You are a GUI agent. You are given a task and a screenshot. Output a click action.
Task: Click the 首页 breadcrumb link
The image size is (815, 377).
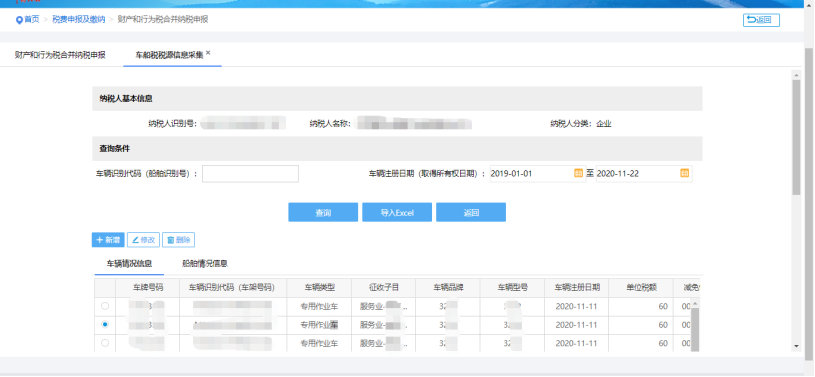pyautogui.click(x=32, y=19)
